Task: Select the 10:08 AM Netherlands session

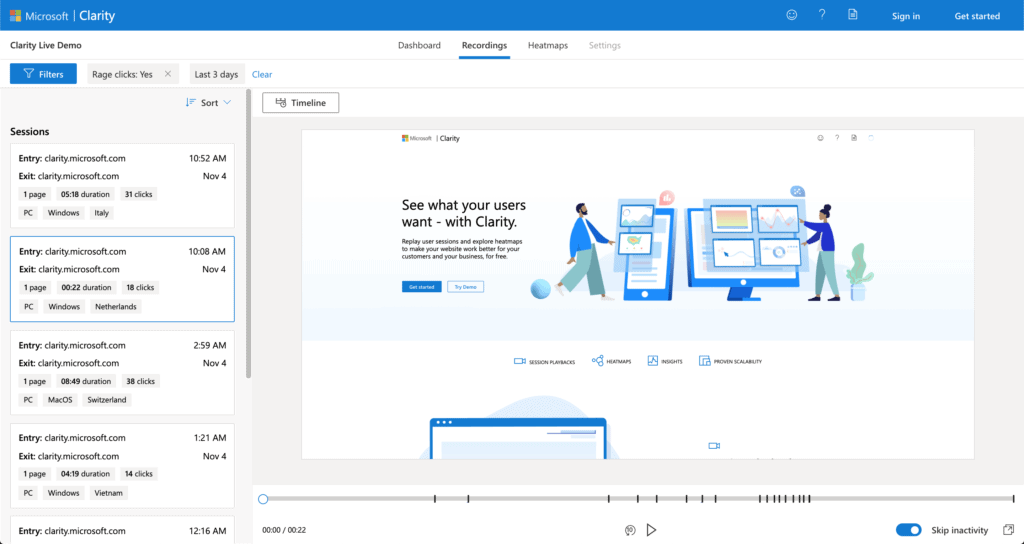Action: click(x=122, y=279)
